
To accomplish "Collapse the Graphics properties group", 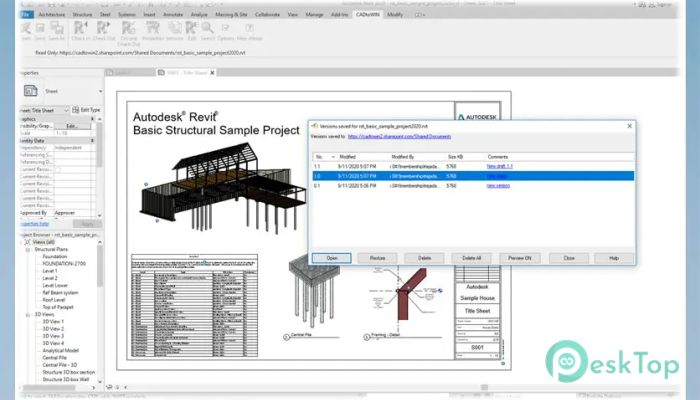I will (x=92, y=119).
